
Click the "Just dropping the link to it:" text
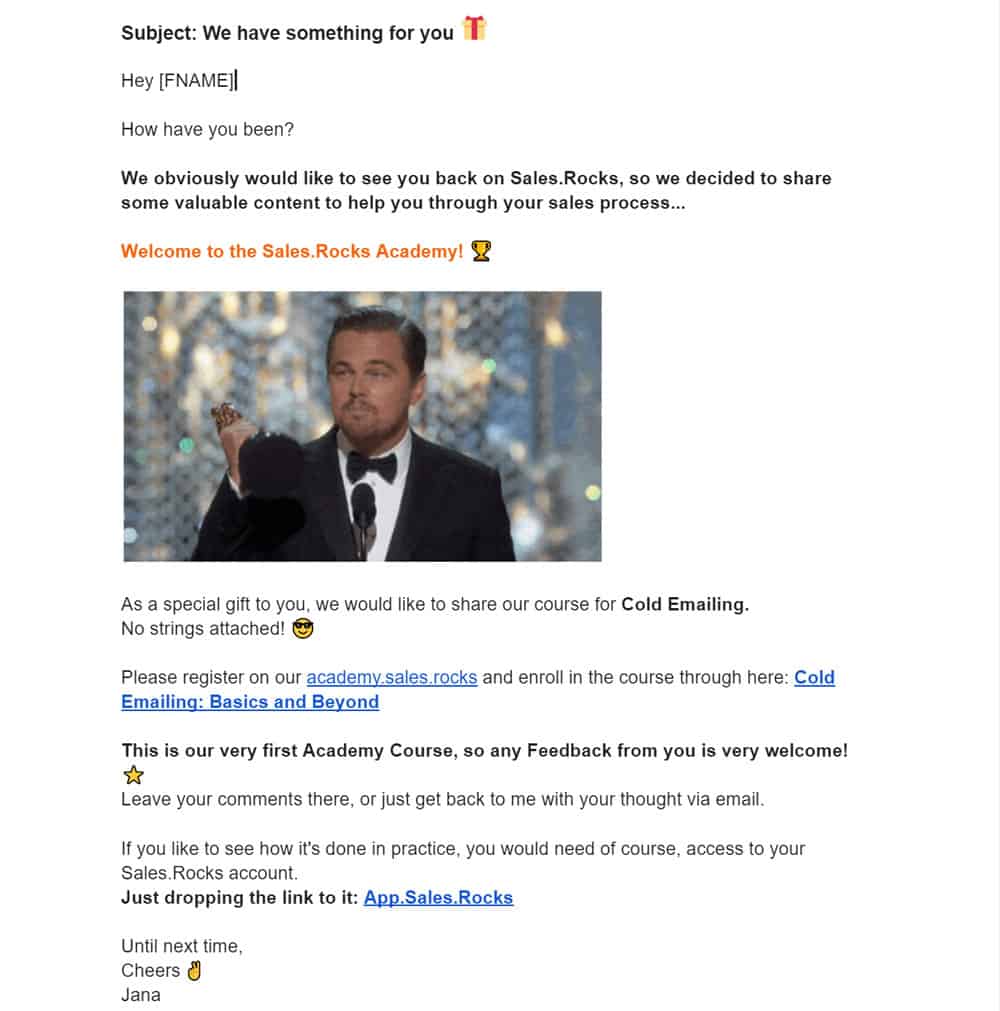pyautogui.click(x=239, y=897)
